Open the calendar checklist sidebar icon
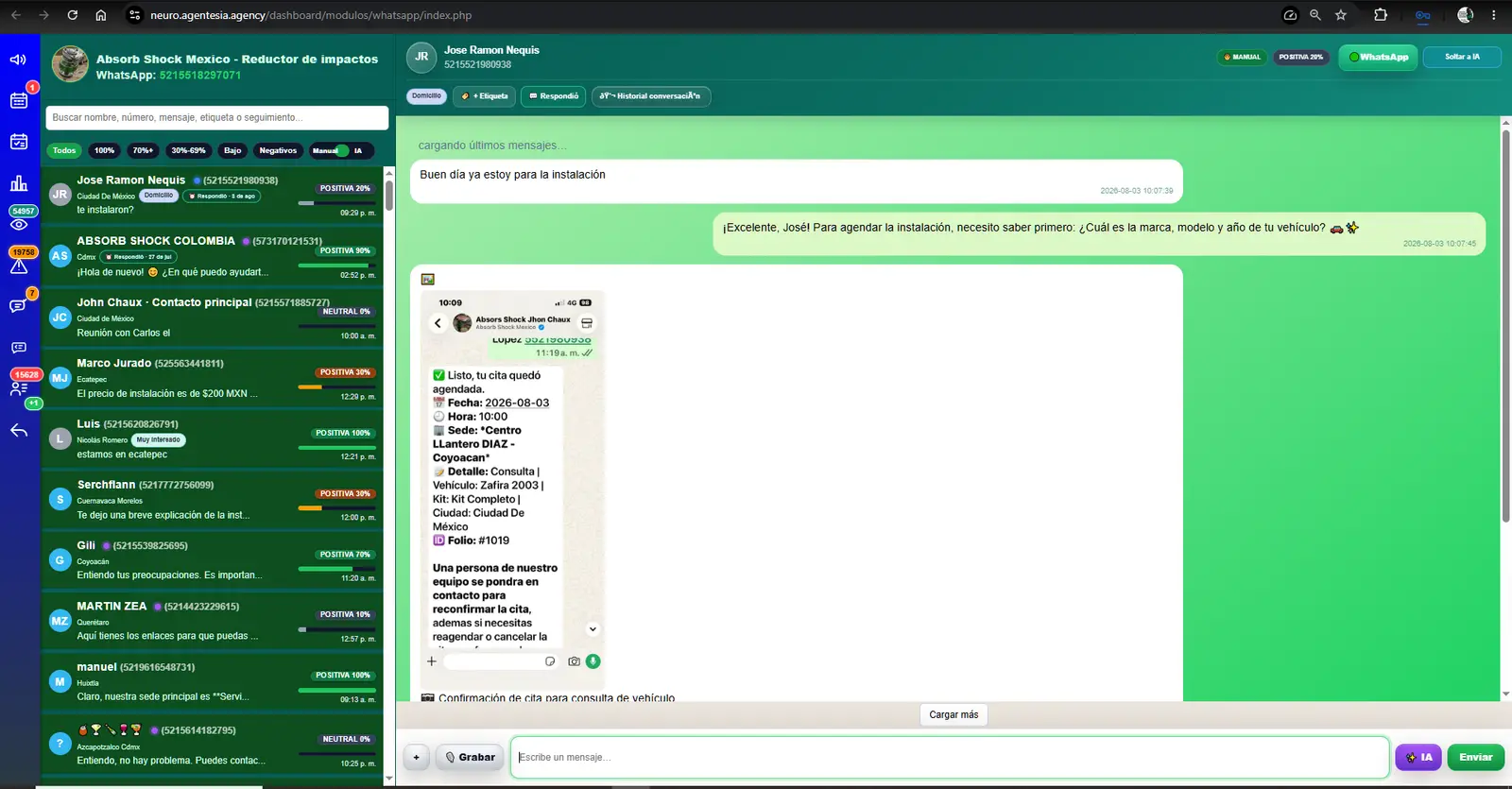This screenshot has width=1512, height=789. pyautogui.click(x=19, y=142)
